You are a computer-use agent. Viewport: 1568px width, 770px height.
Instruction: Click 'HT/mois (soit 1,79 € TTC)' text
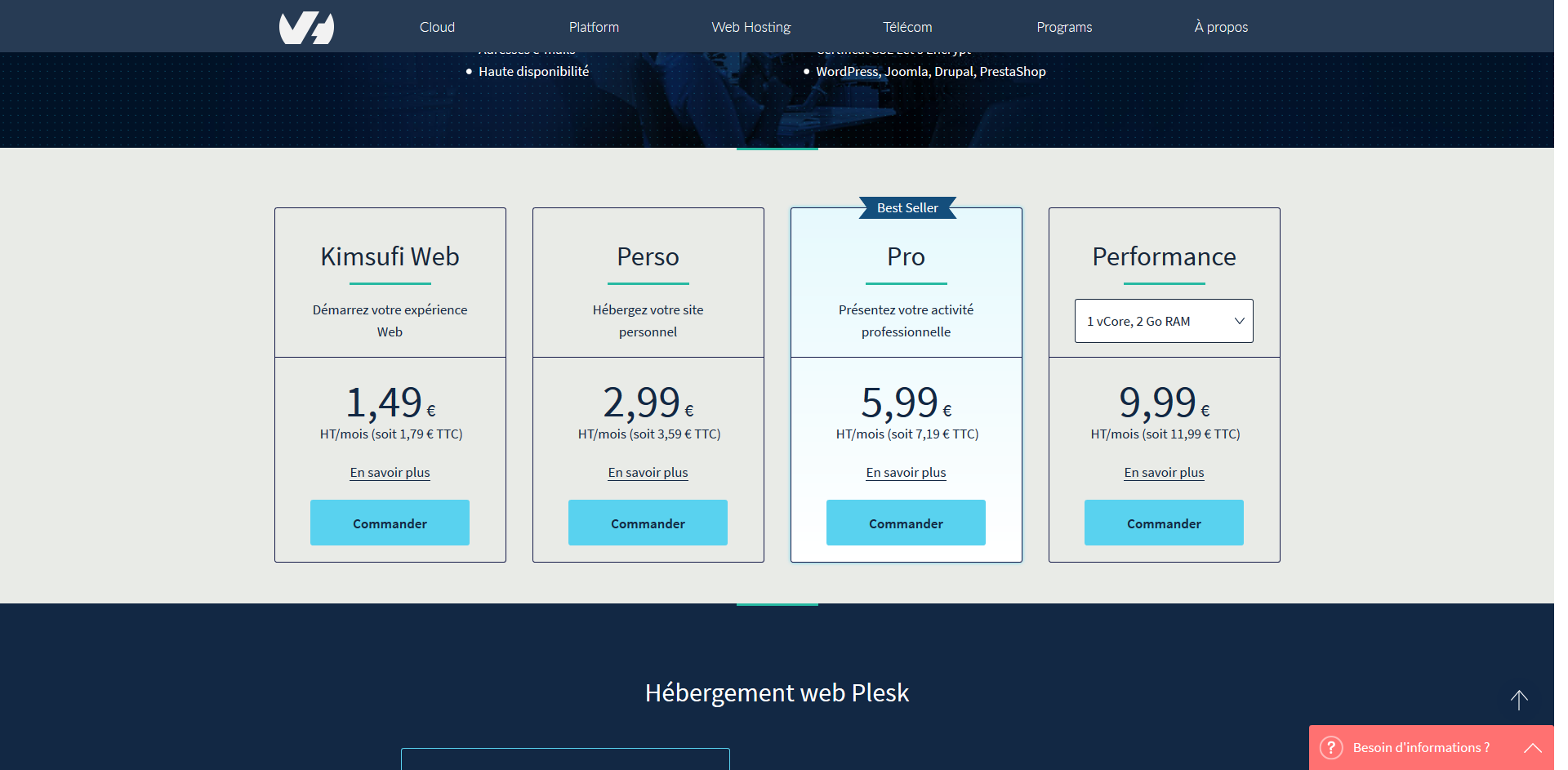pos(391,434)
